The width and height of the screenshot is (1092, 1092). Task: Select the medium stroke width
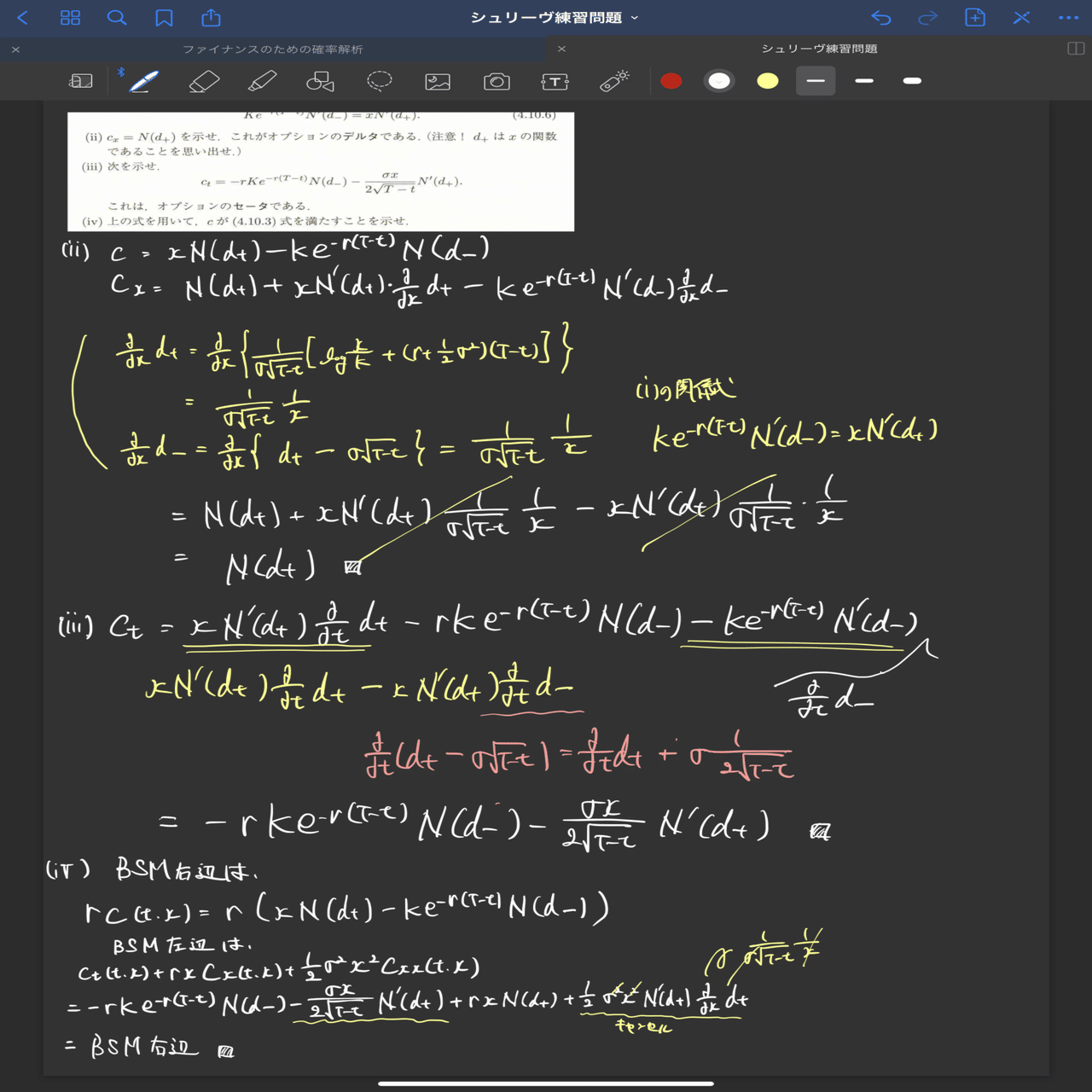(864, 81)
